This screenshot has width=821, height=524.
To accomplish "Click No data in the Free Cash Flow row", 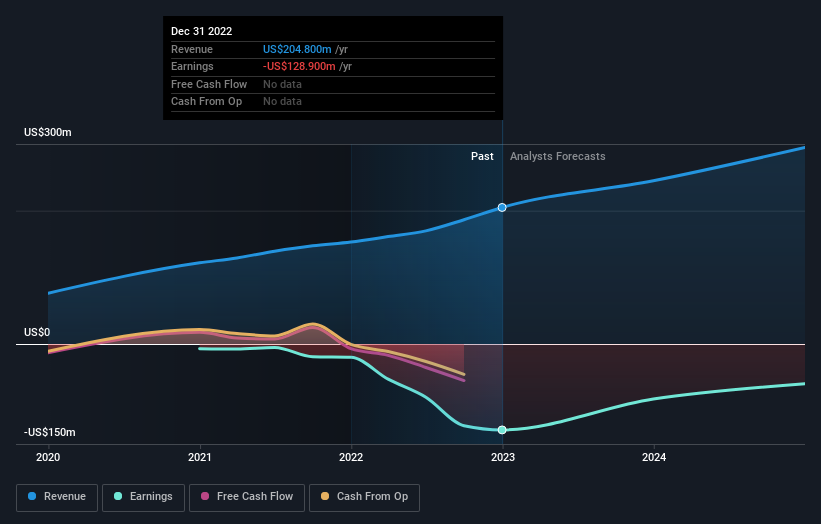I will tap(282, 84).
